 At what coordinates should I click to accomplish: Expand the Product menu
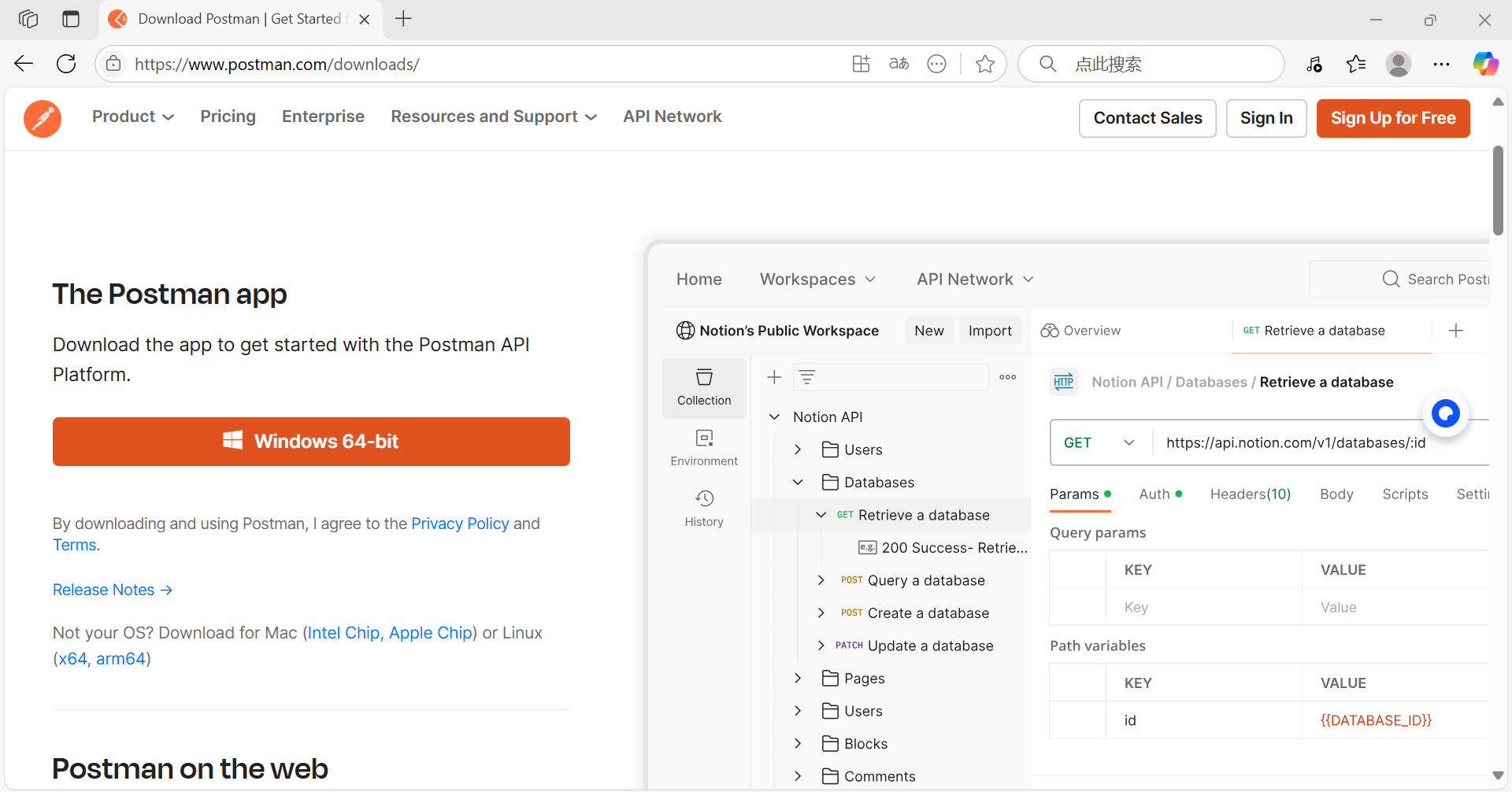[133, 117]
